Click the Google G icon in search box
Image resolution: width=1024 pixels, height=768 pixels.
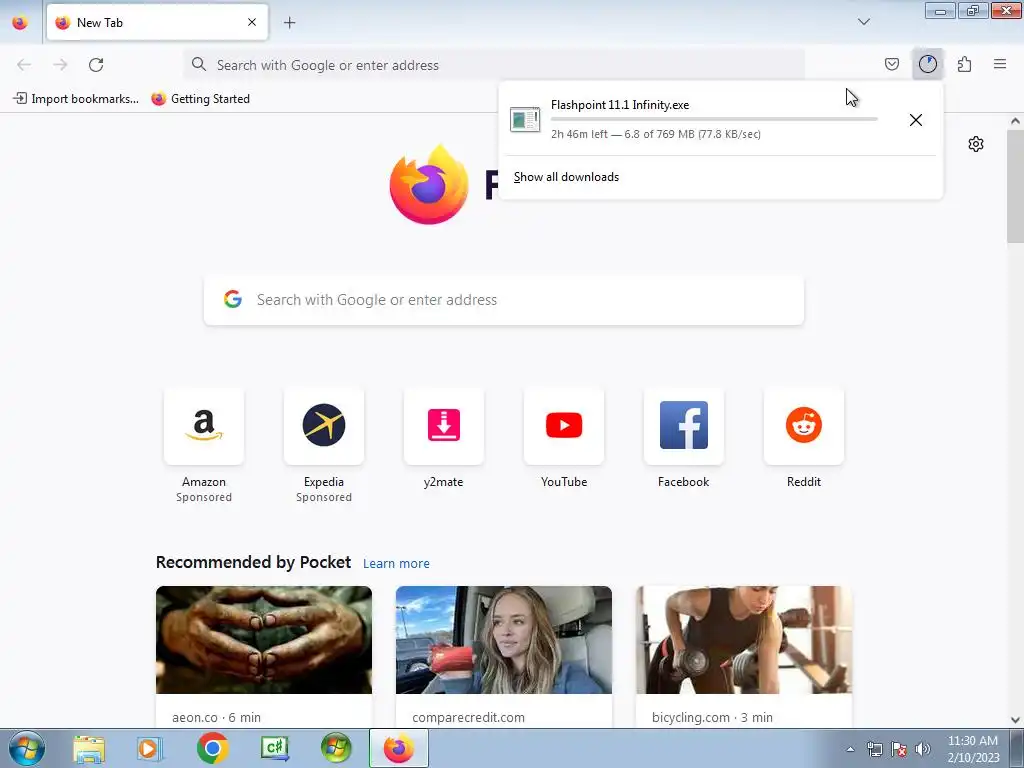click(233, 299)
